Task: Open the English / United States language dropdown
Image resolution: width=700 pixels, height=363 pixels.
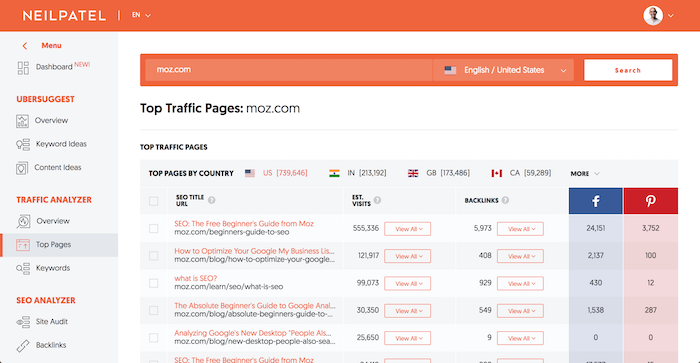Action: point(504,70)
